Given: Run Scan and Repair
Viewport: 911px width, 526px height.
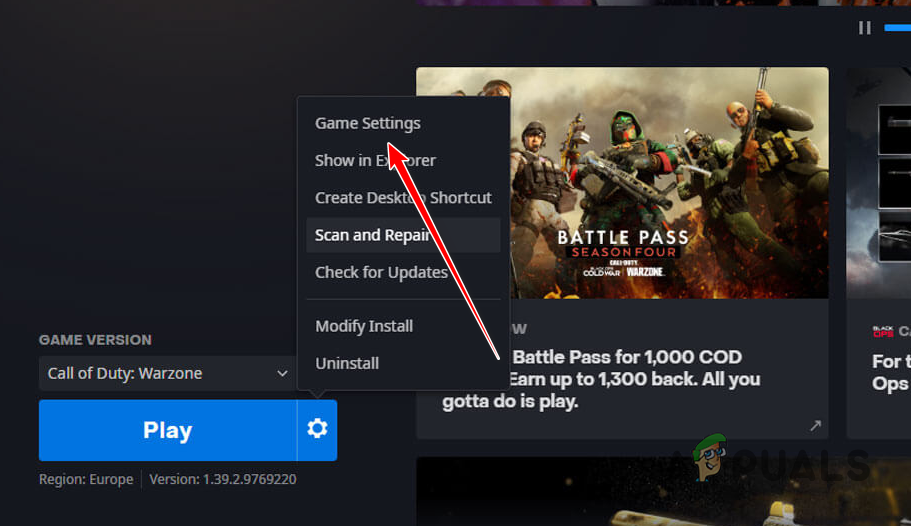Looking at the screenshot, I should (403, 235).
